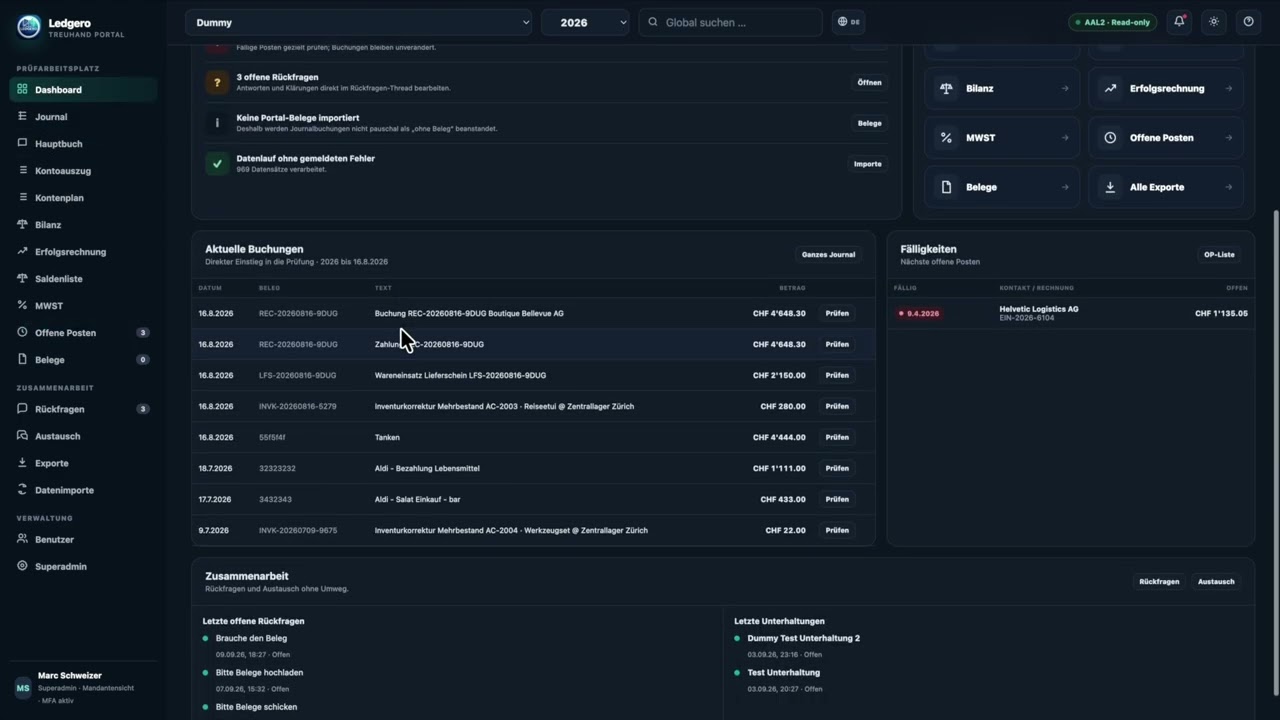The height and width of the screenshot is (720, 1280).
Task: Click the MWST percent icon in quick links
Action: 946,138
